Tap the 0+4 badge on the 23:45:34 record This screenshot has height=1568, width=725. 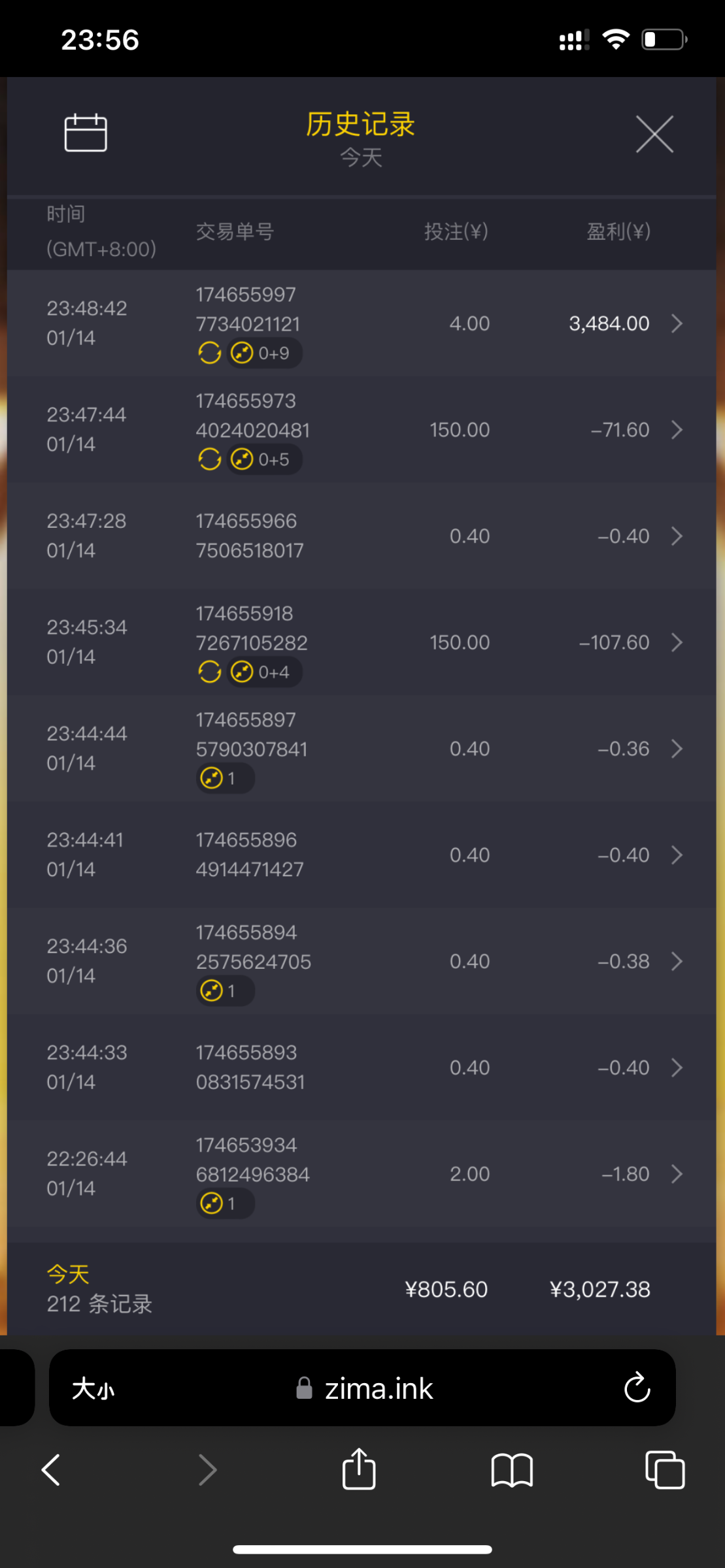point(264,672)
